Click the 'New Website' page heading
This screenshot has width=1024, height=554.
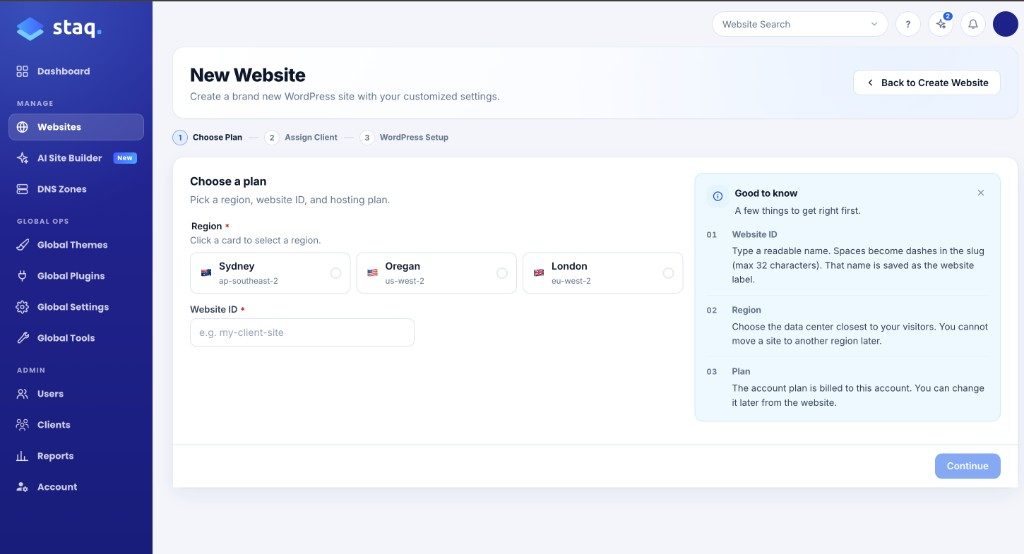click(x=248, y=75)
